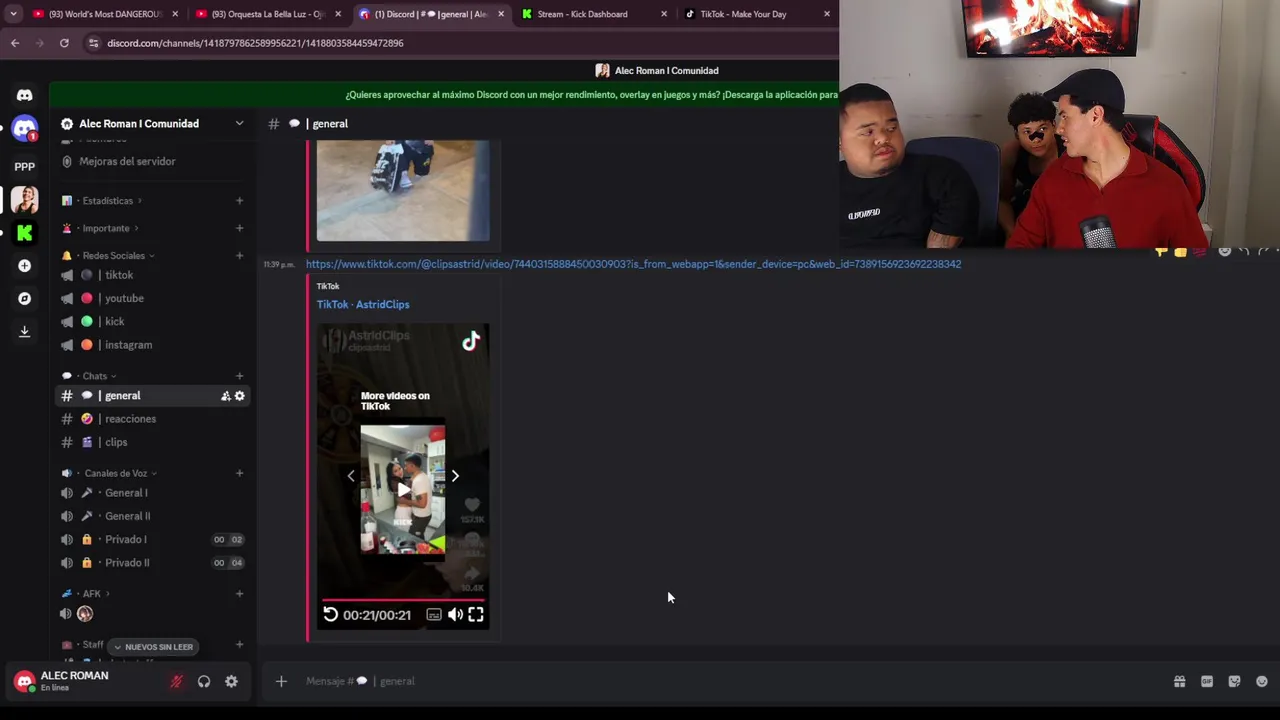Open the PPP server in sidebar
The image size is (1280, 720).
click(25, 166)
